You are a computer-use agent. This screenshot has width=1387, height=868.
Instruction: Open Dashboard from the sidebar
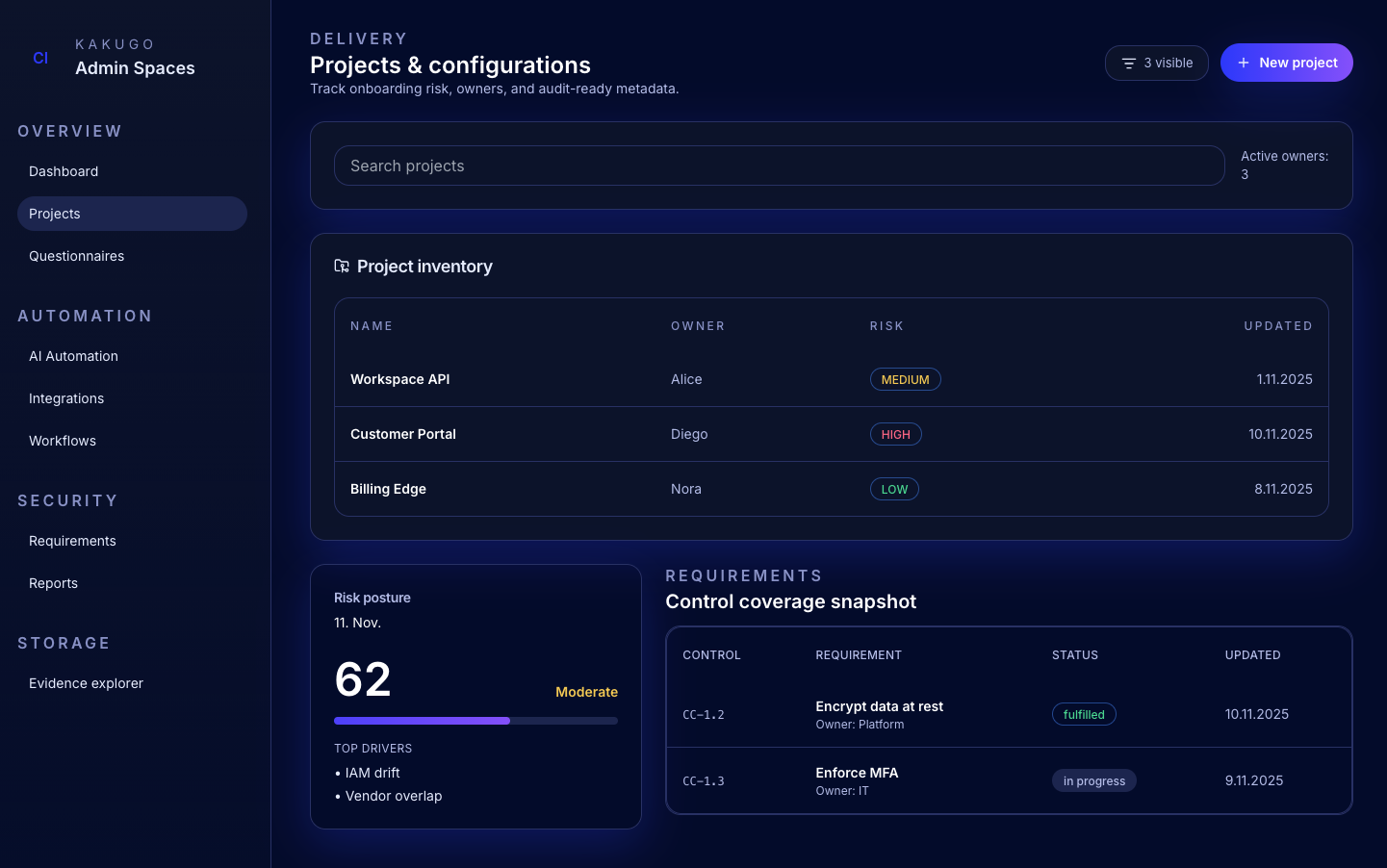(64, 171)
